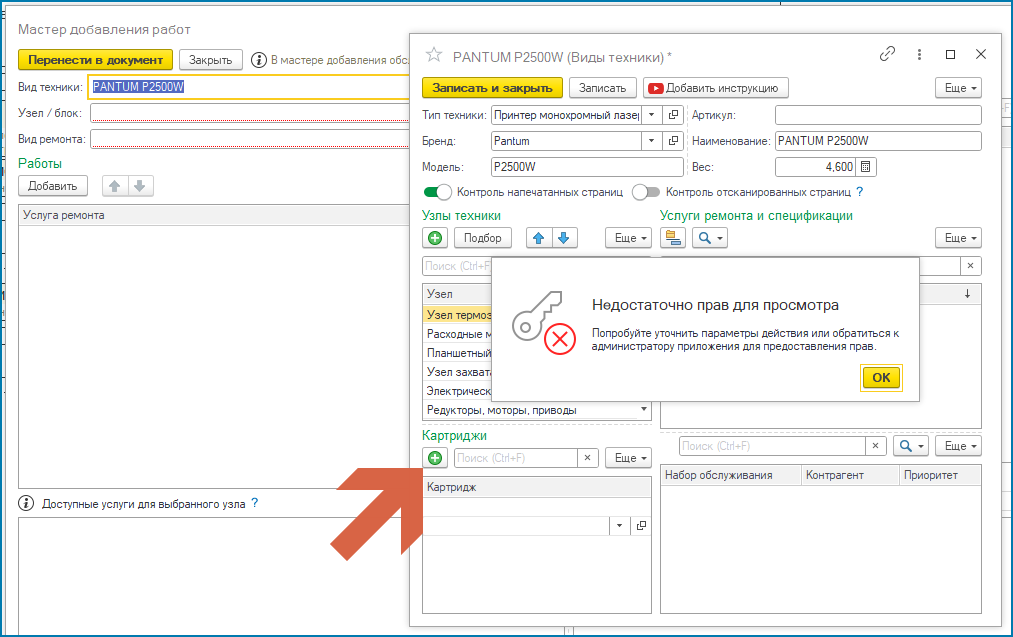The image size is (1013, 637).
Task: Click Модель field with P2500W
Action: [x=587, y=167]
